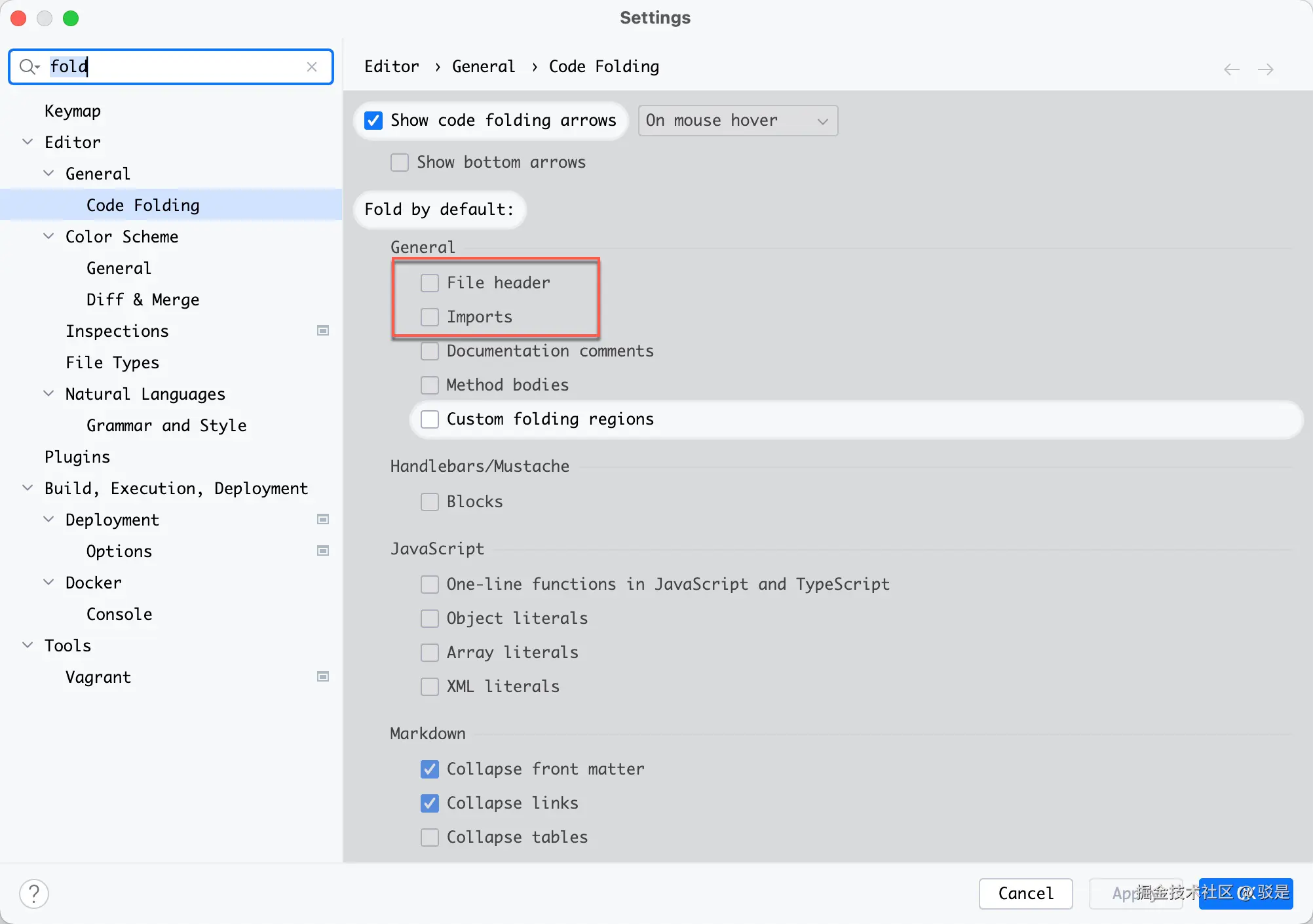Open the On mouse hover dropdown

click(x=738, y=121)
